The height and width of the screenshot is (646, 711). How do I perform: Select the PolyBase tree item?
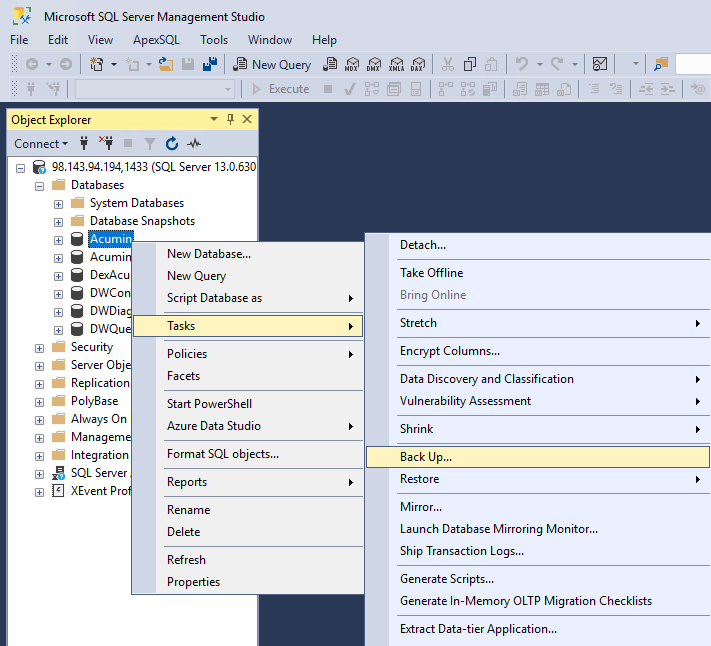(94, 401)
